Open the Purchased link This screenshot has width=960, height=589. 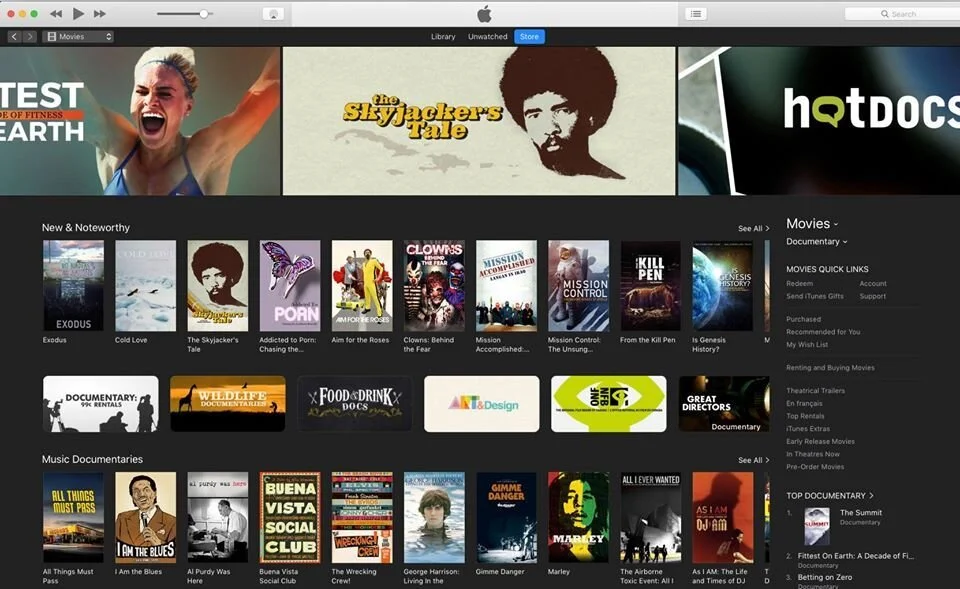click(803, 319)
